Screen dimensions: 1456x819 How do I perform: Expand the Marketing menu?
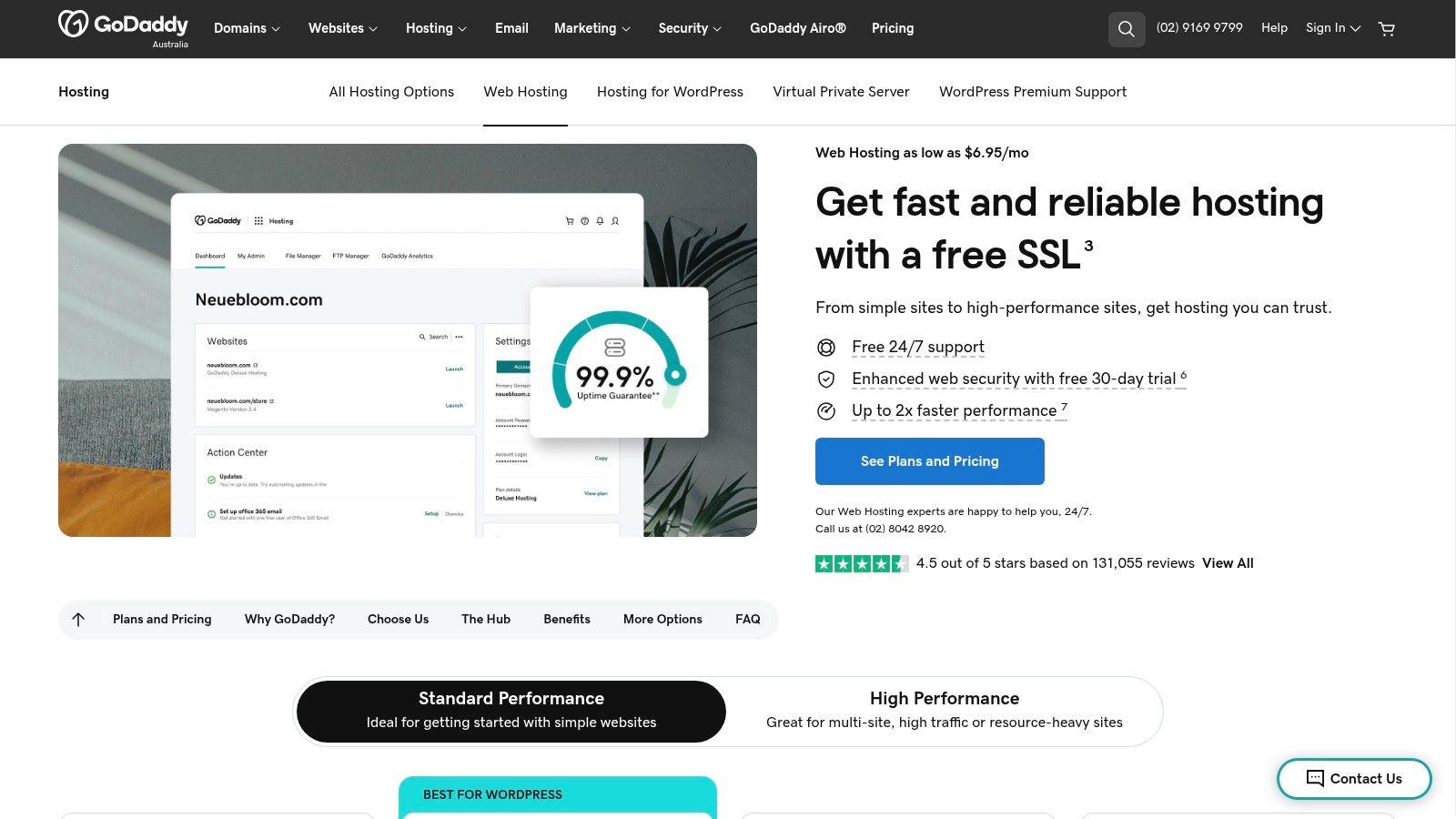(591, 28)
